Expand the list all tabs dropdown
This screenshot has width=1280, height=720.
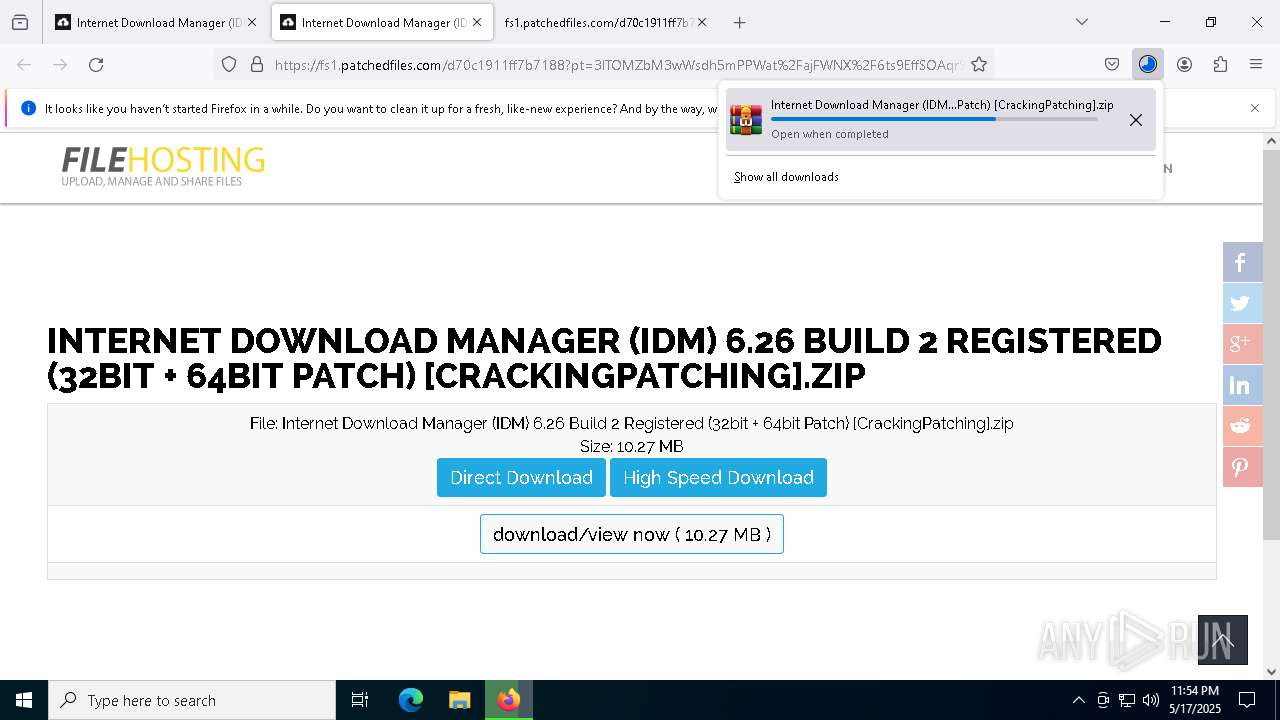[x=1082, y=22]
